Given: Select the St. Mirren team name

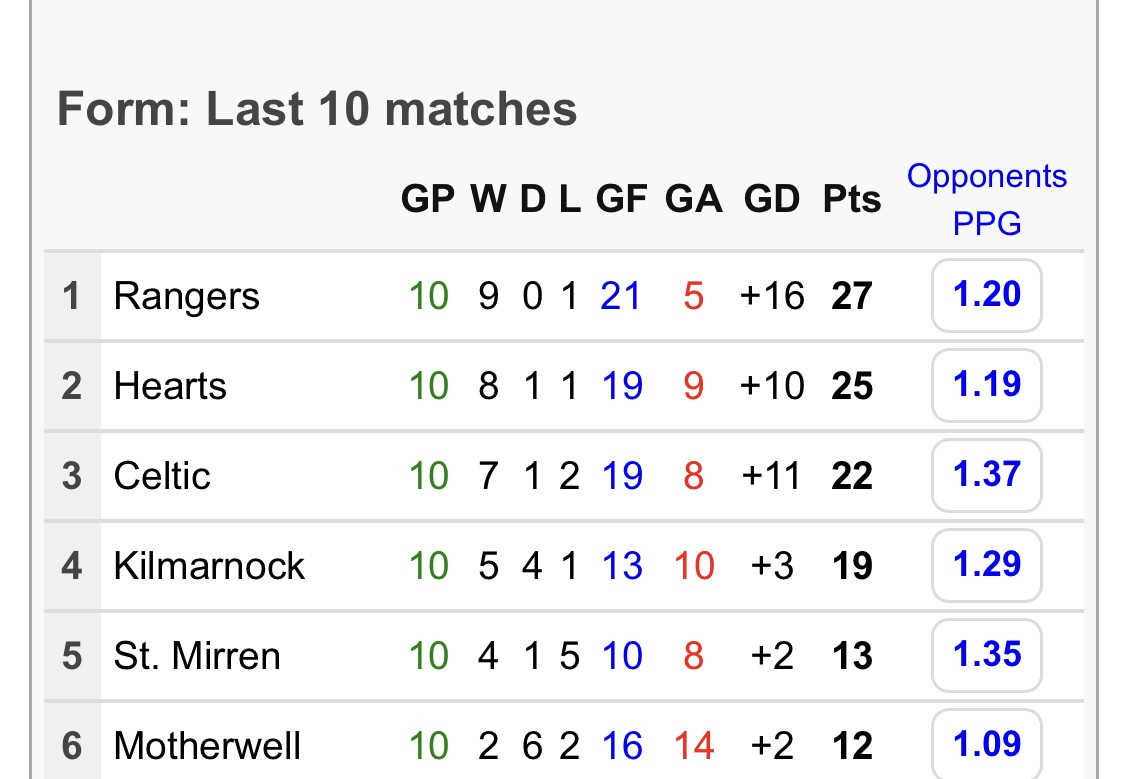Looking at the screenshot, I should [x=197, y=656].
